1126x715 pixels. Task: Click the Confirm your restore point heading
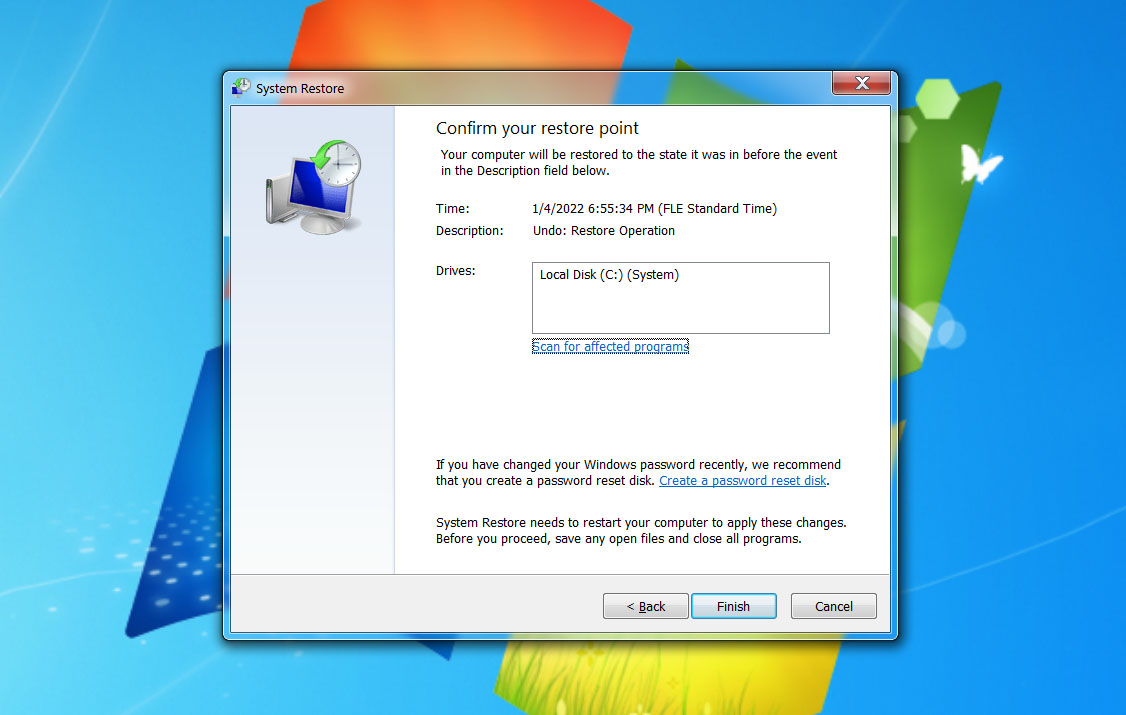point(537,128)
